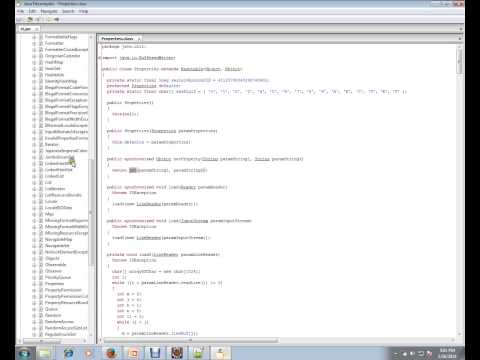Viewport: 480px width, 360px height.
Task: Follow the Reader link in load method
Action: tap(188, 187)
